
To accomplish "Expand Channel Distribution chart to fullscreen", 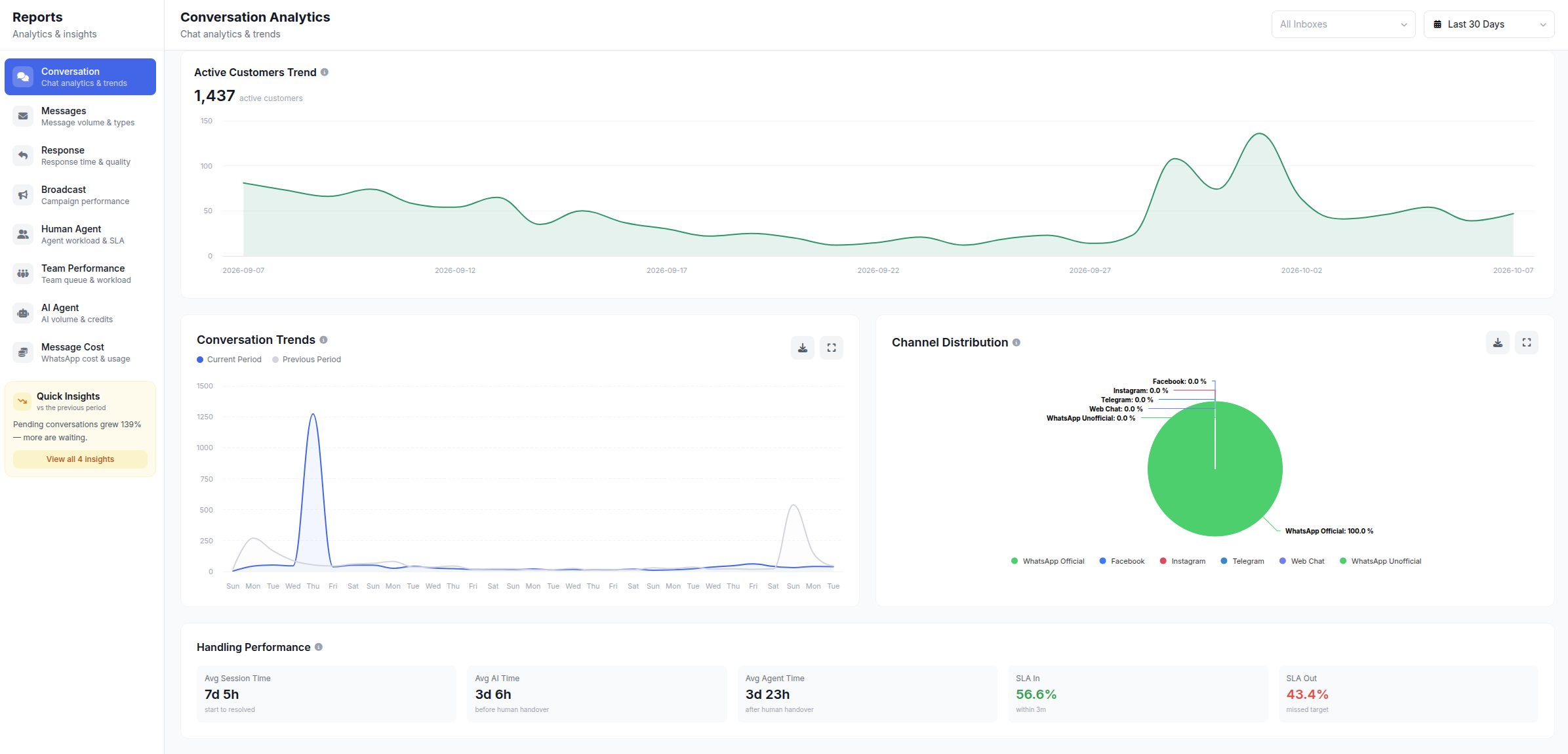I will tap(1527, 343).
